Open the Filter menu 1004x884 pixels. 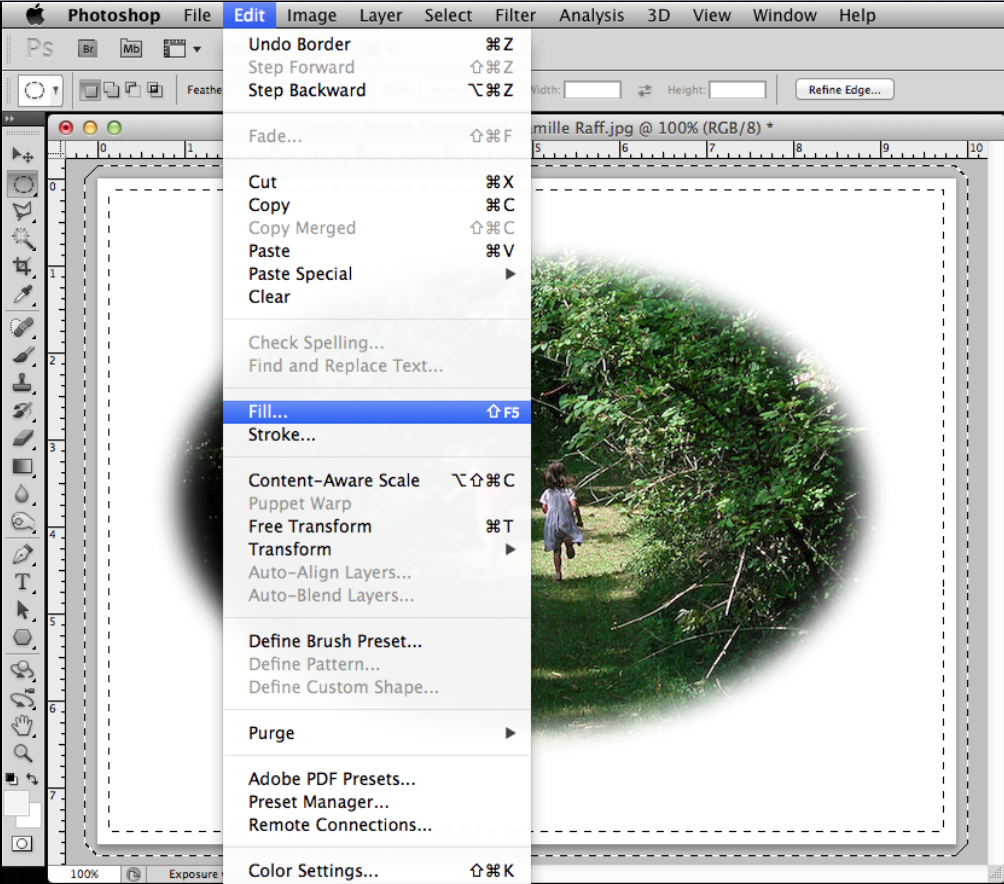pyautogui.click(x=514, y=15)
